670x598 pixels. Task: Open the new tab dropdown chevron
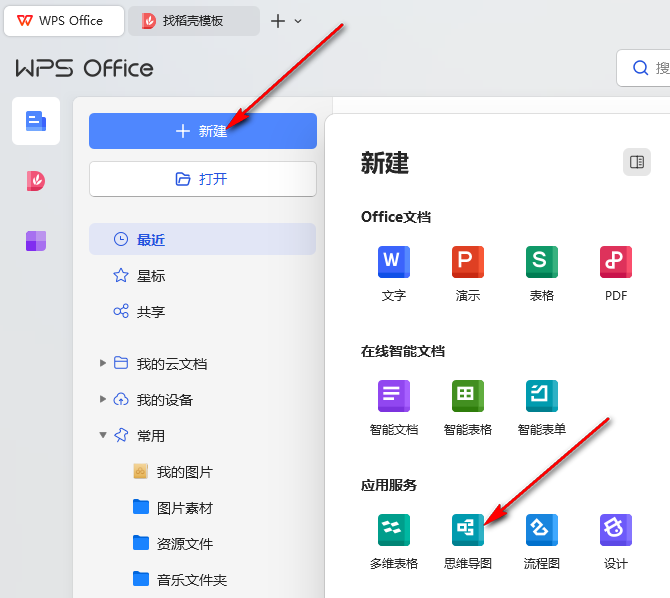pyautogui.click(x=298, y=21)
